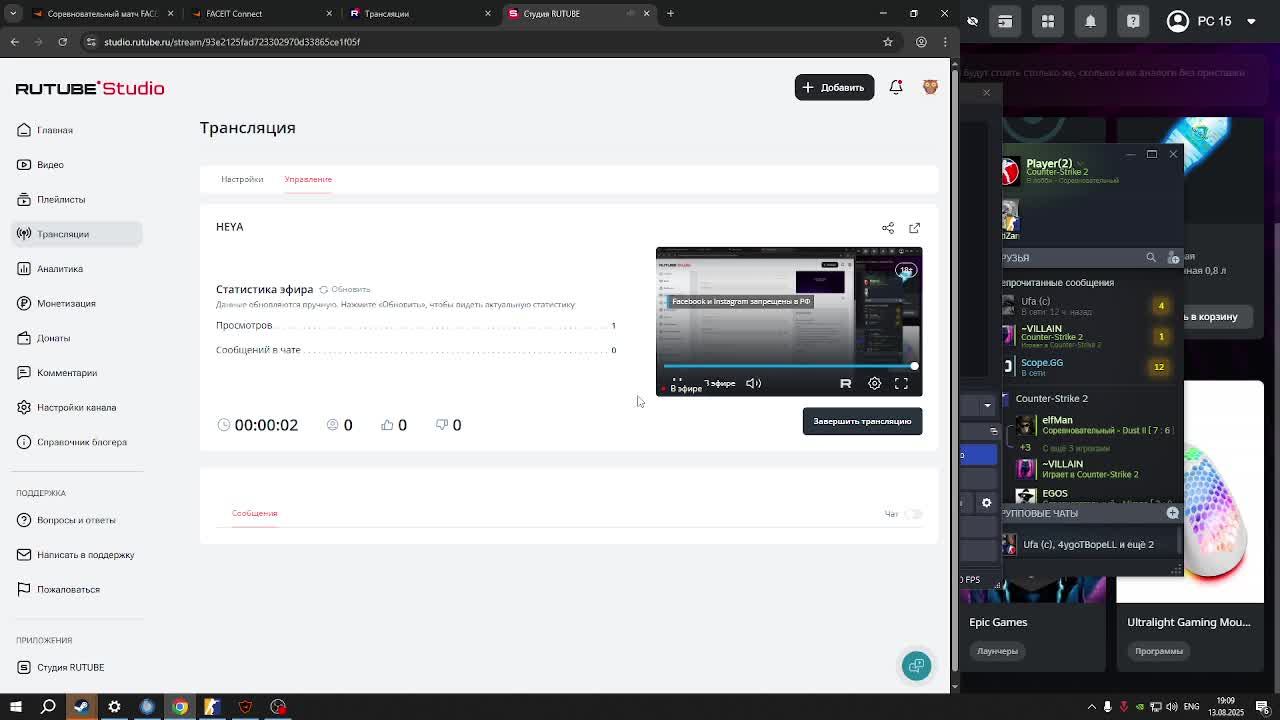
Task: Reload the browser page
Action: (x=62, y=42)
